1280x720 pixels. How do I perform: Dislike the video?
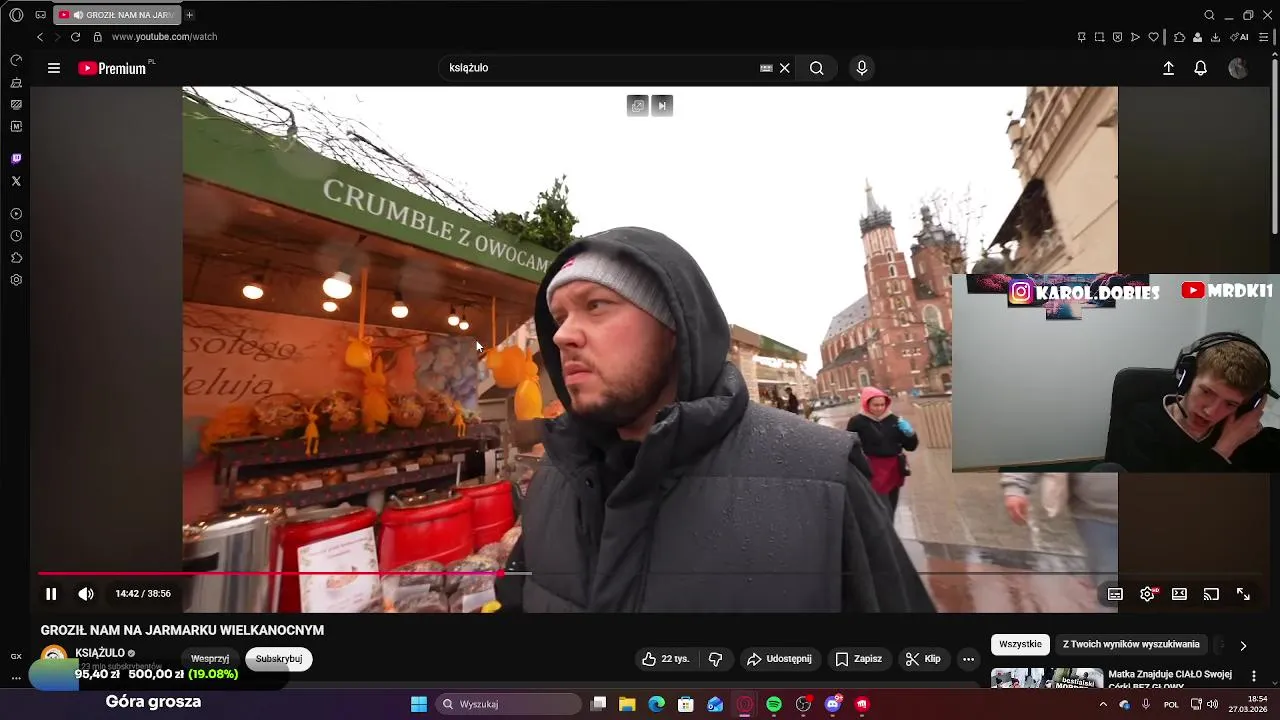pyautogui.click(x=715, y=659)
